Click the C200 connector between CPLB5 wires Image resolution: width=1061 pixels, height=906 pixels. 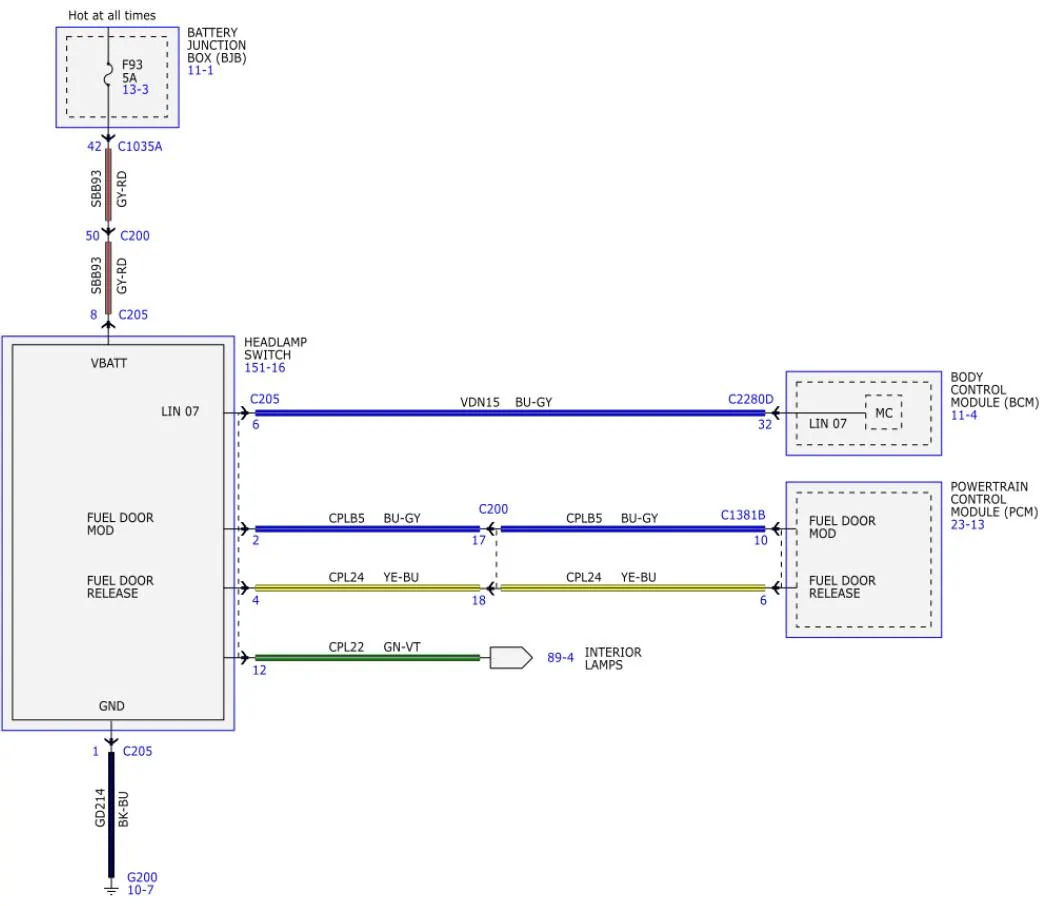(x=493, y=509)
